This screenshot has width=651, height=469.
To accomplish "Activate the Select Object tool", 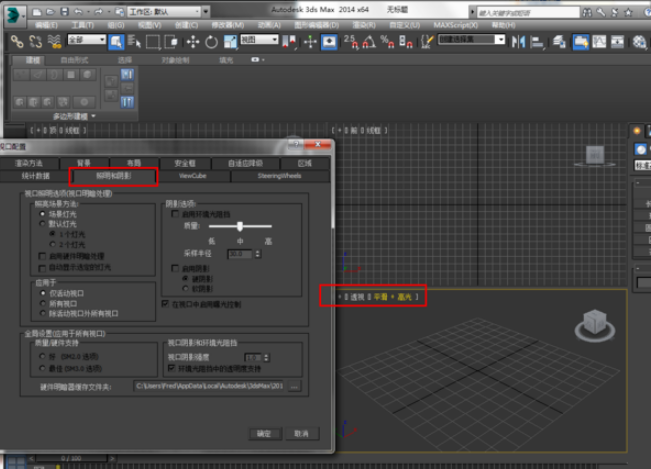I will (116, 42).
